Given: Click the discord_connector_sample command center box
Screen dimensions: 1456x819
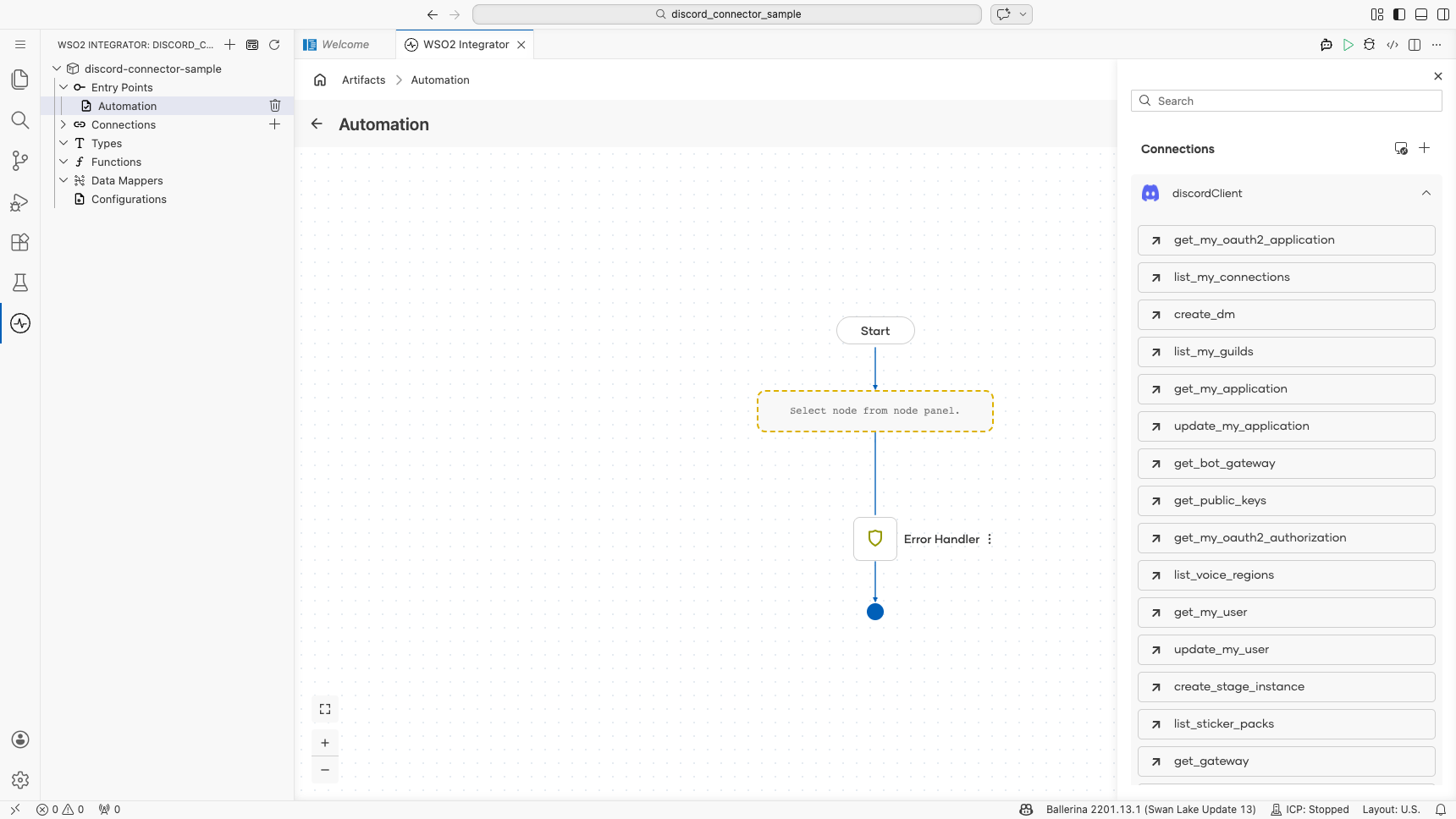Looking at the screenshot, I should (x=727, y=14).
